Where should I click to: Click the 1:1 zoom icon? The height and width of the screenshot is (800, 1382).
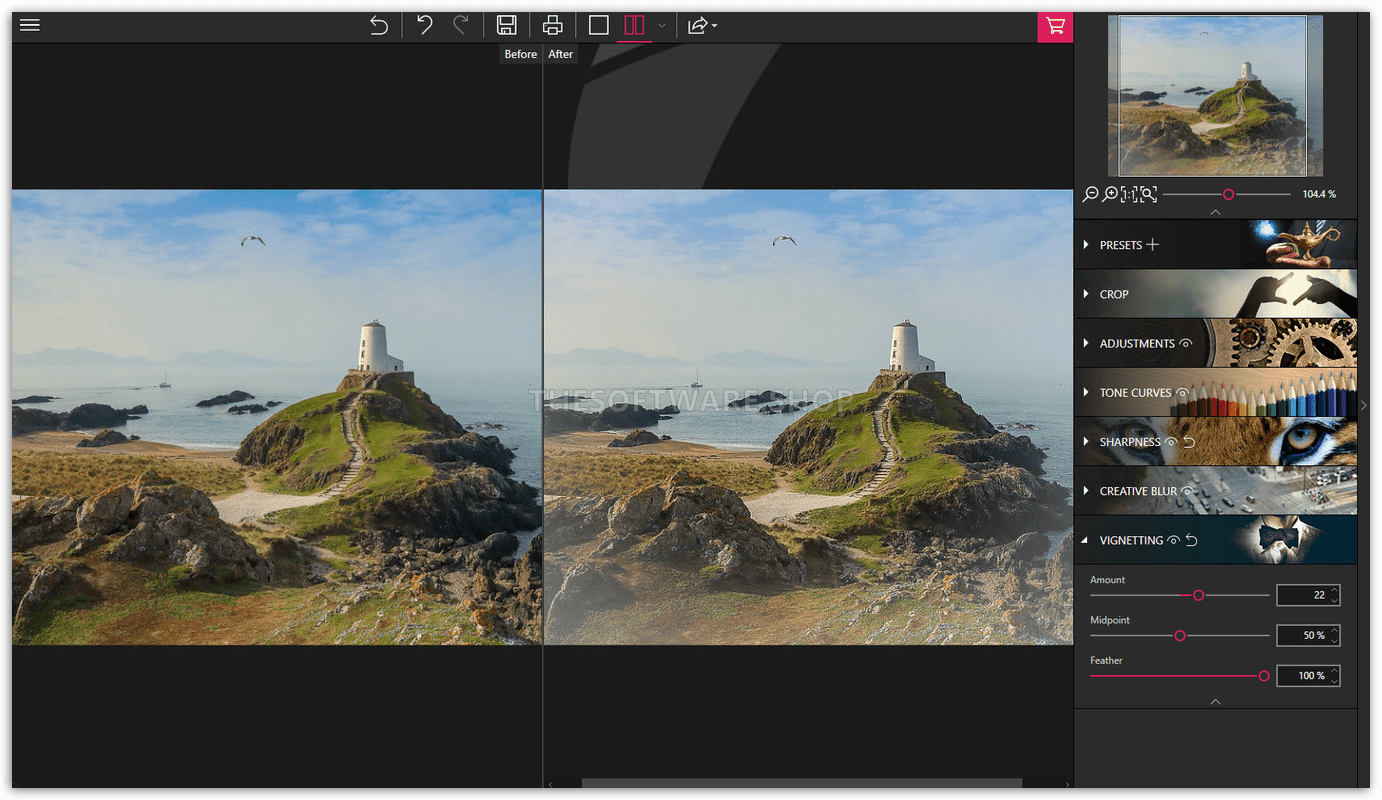[x=1128, y=193]
